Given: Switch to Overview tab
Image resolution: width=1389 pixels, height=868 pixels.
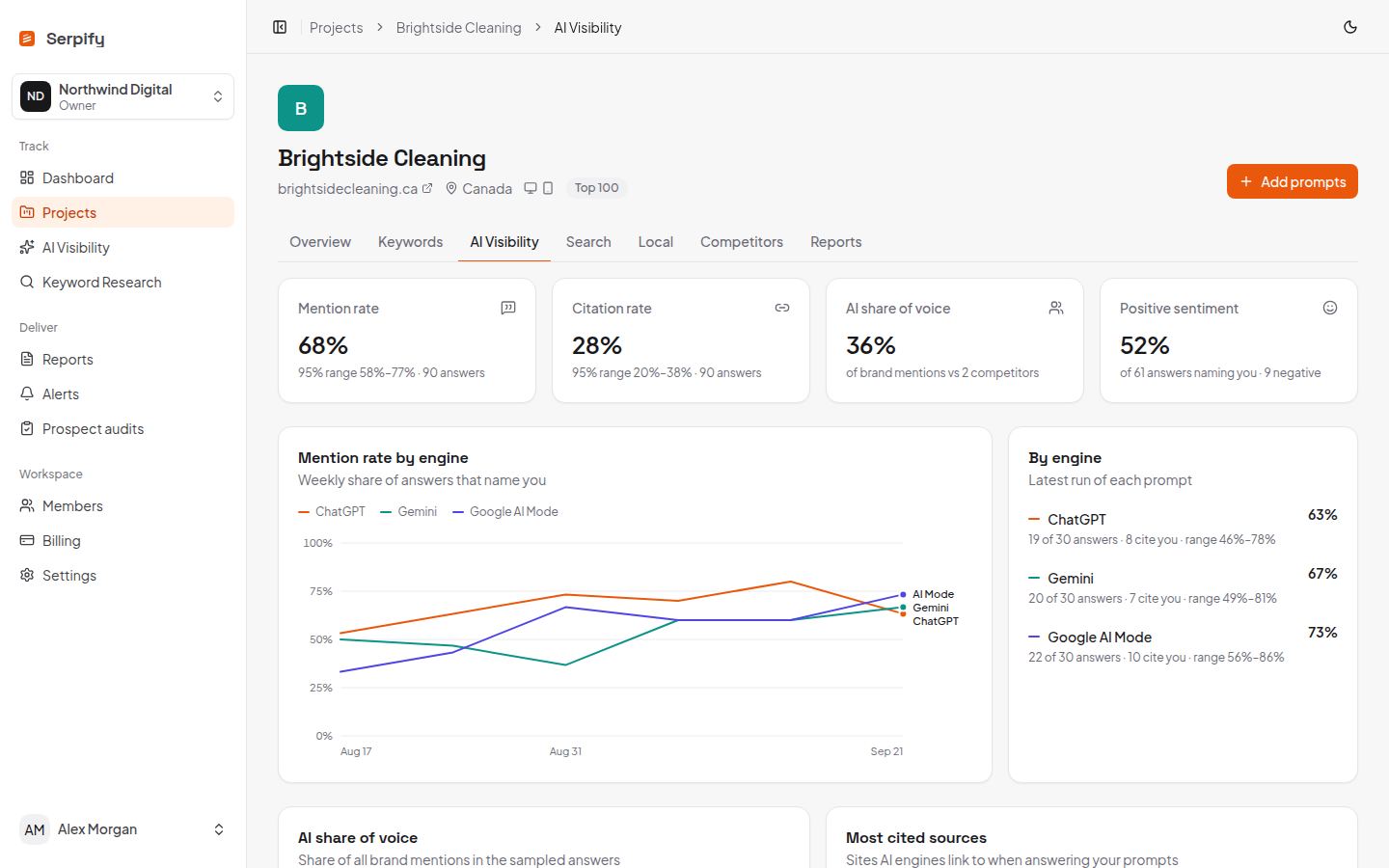Looking at the screenshot, I should click(x=320, y=242).
